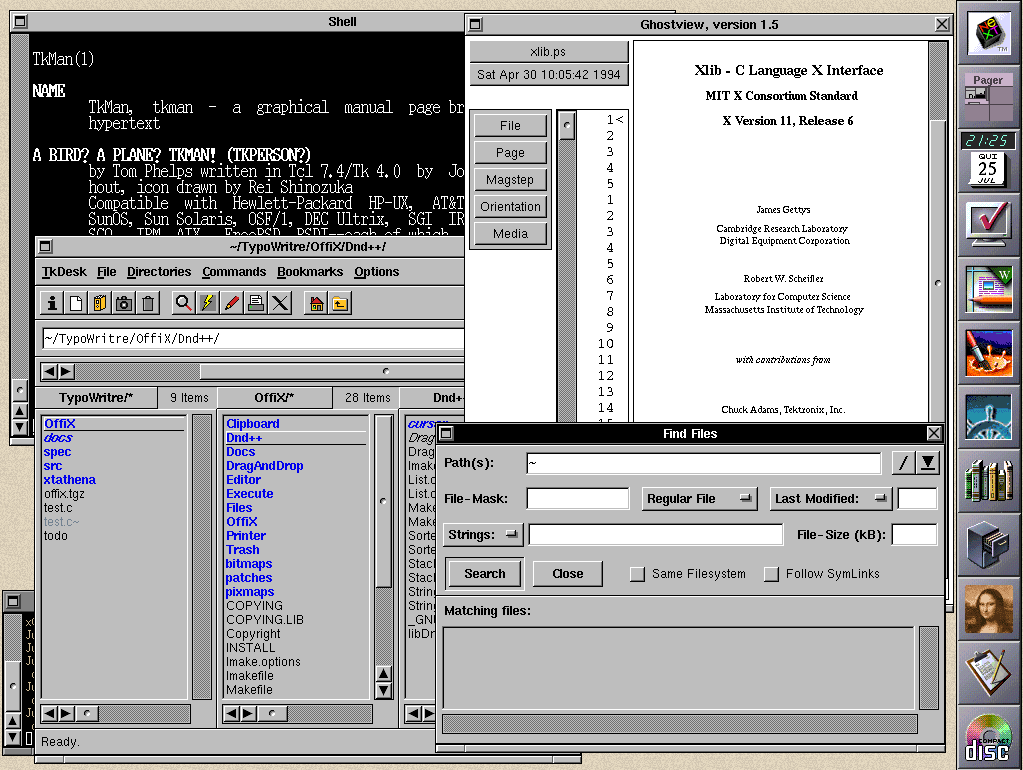Click the clock and calendar dock icon

[x=988, y=159]
